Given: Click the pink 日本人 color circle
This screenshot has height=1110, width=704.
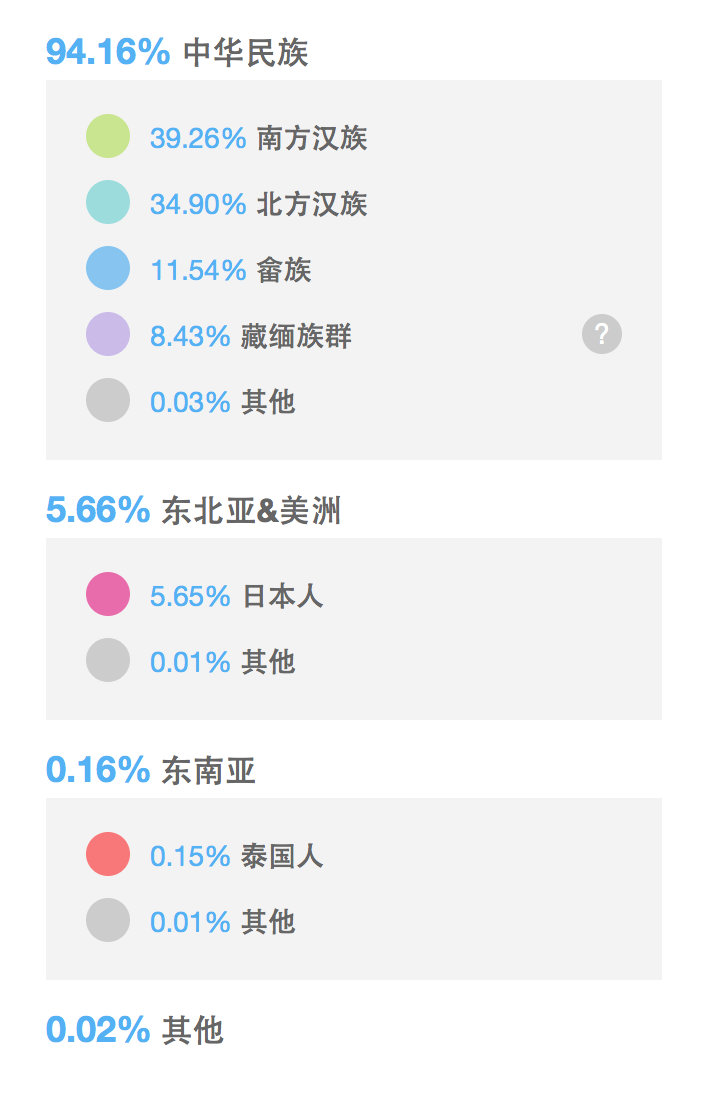Looking at the screenshot, I should coord(108,594).
